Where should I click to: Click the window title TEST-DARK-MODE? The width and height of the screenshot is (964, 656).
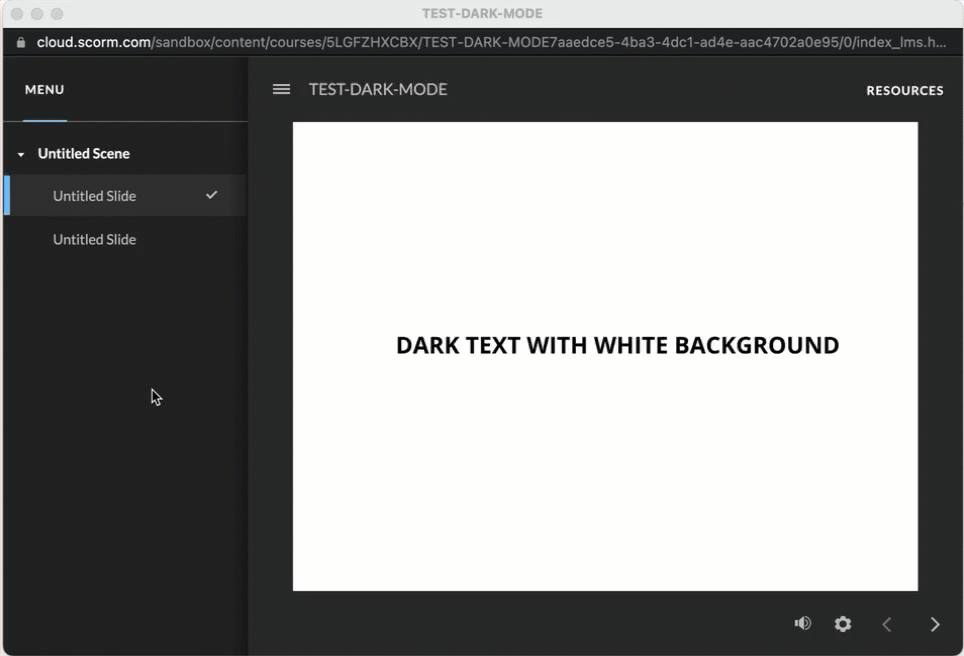point(482,14)
